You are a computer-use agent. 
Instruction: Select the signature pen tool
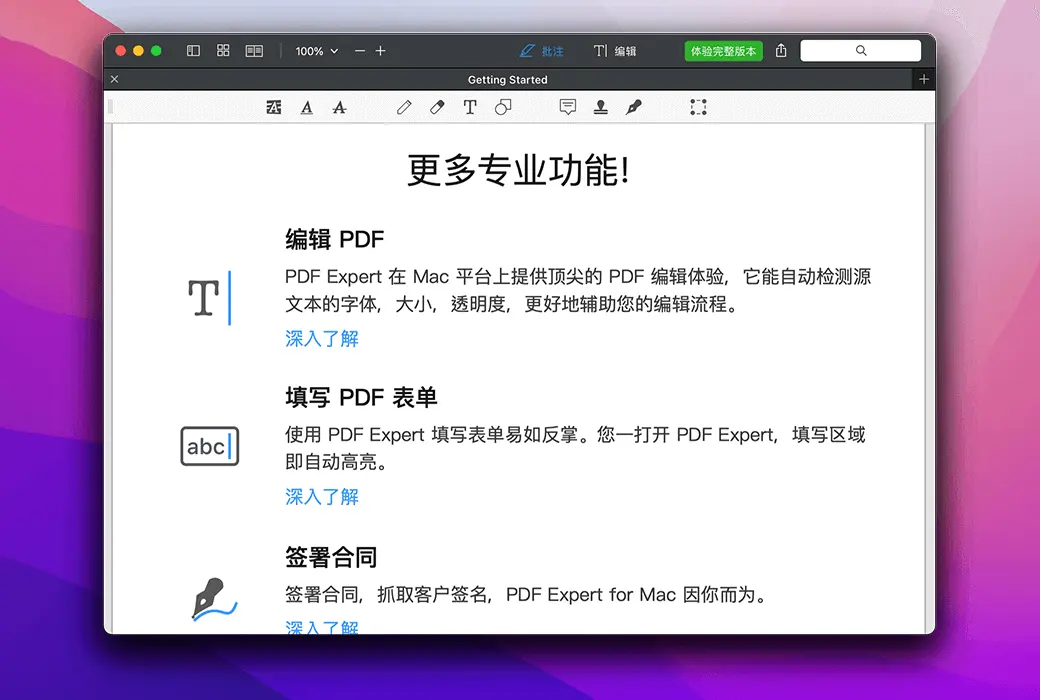pos(633,107)
